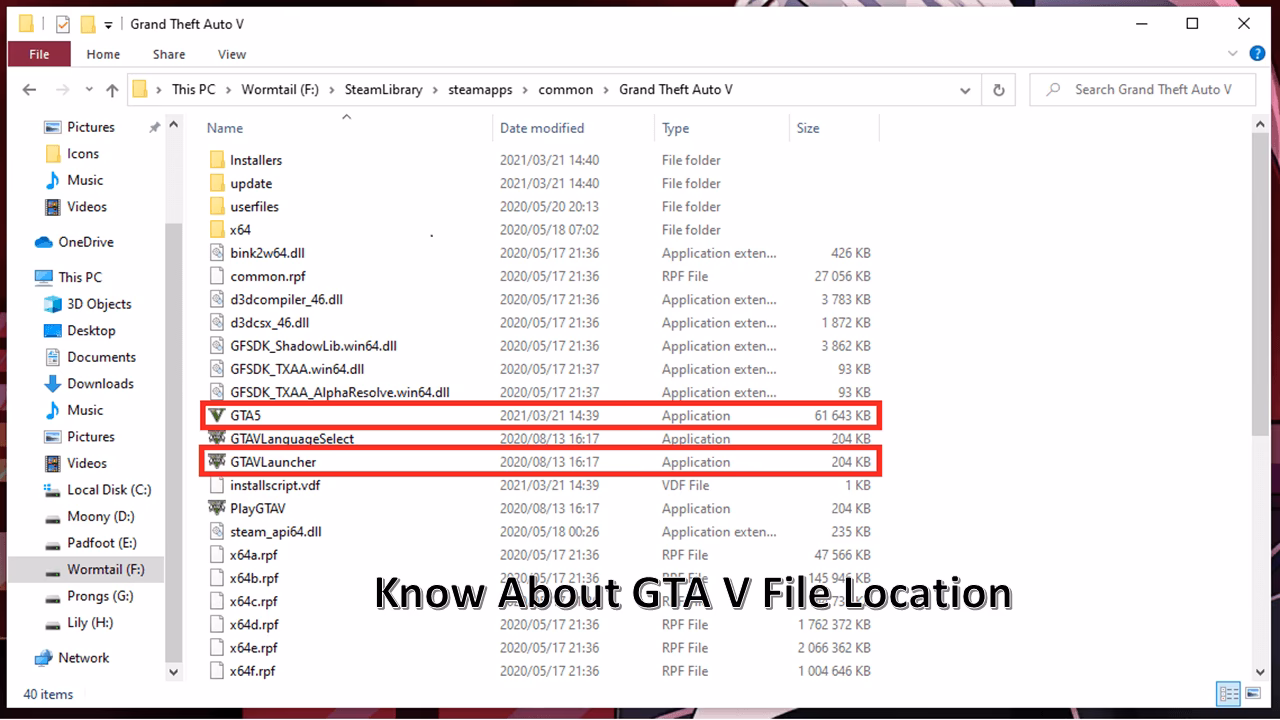Viewport: 1280px width, 720px height.
Task: Click the Properties quick access toolbar icon
Action: point(62,24)
